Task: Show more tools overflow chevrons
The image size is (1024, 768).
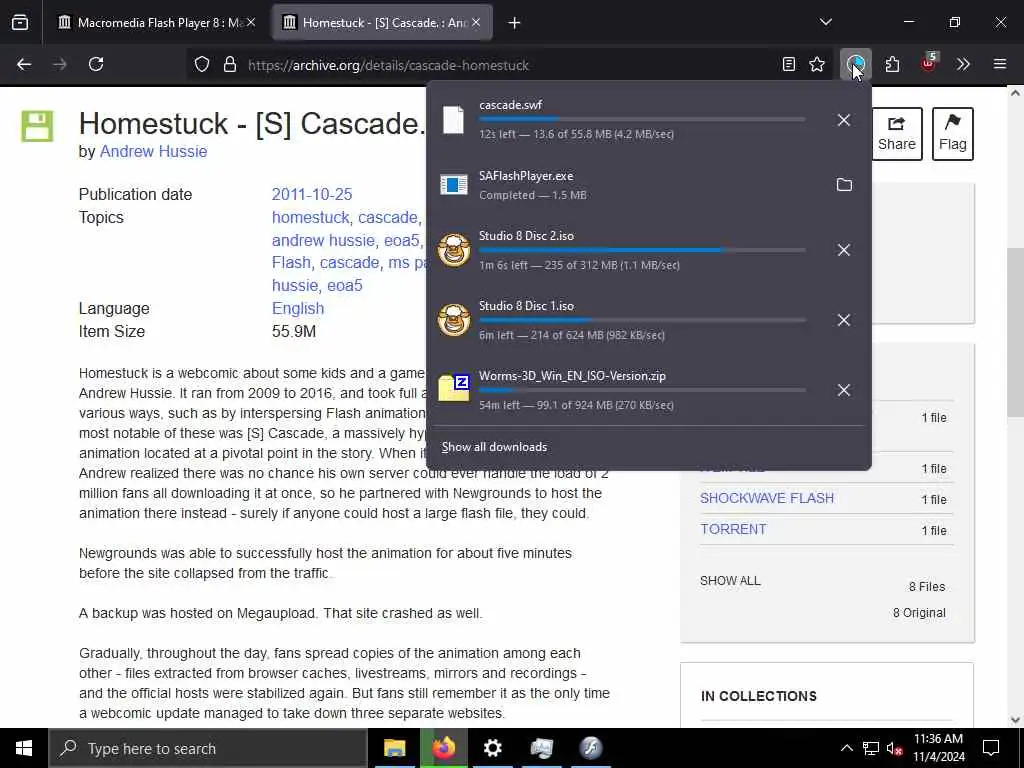Action: [963, 64]
